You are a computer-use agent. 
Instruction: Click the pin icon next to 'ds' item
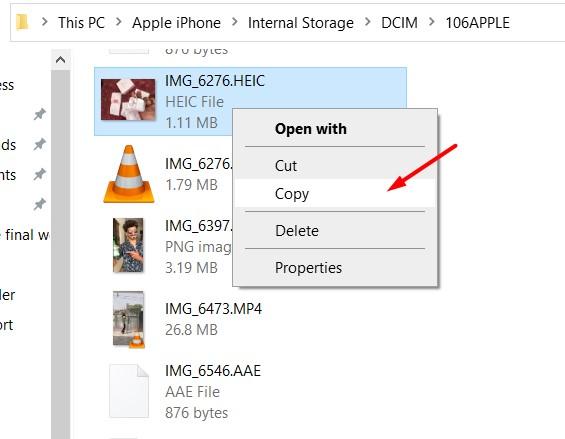tap(40, 144)
